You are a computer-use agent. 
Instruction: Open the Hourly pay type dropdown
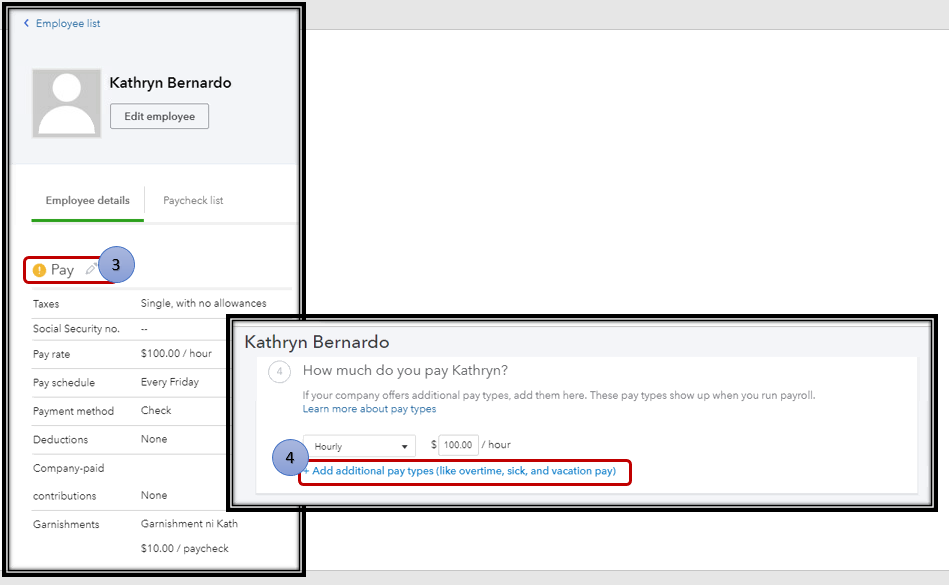(360, 446)
